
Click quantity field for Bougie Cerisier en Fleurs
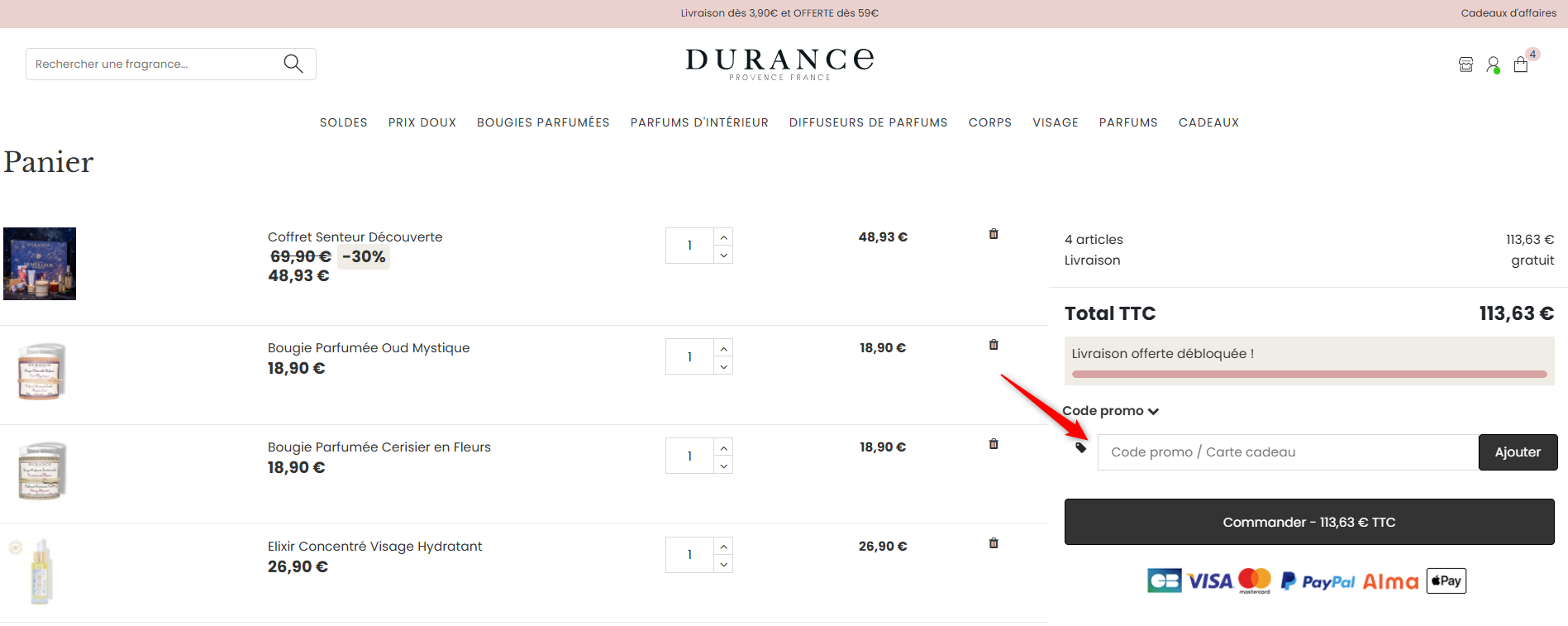(689, 456)
